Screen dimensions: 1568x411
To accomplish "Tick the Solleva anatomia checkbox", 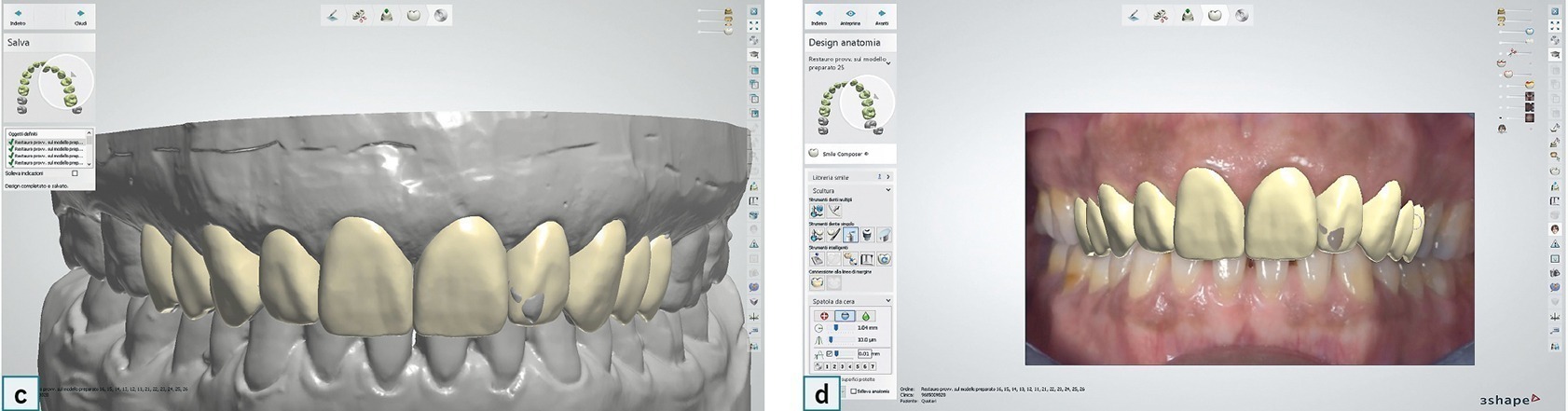I will [854, 391].
